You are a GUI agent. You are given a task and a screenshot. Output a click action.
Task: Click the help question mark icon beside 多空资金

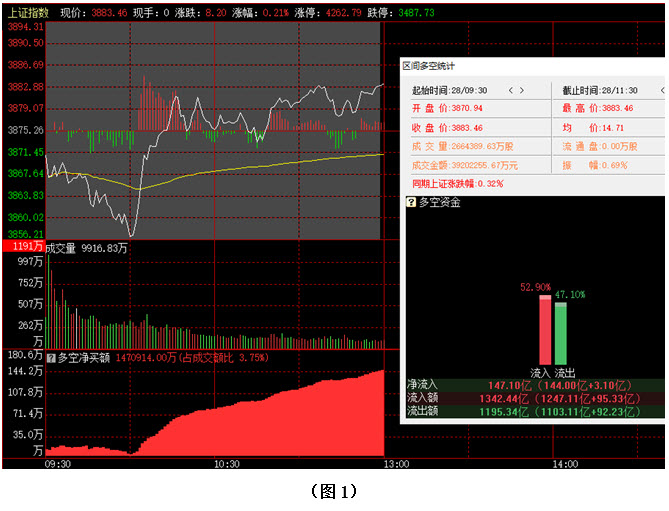pos(411,202)
